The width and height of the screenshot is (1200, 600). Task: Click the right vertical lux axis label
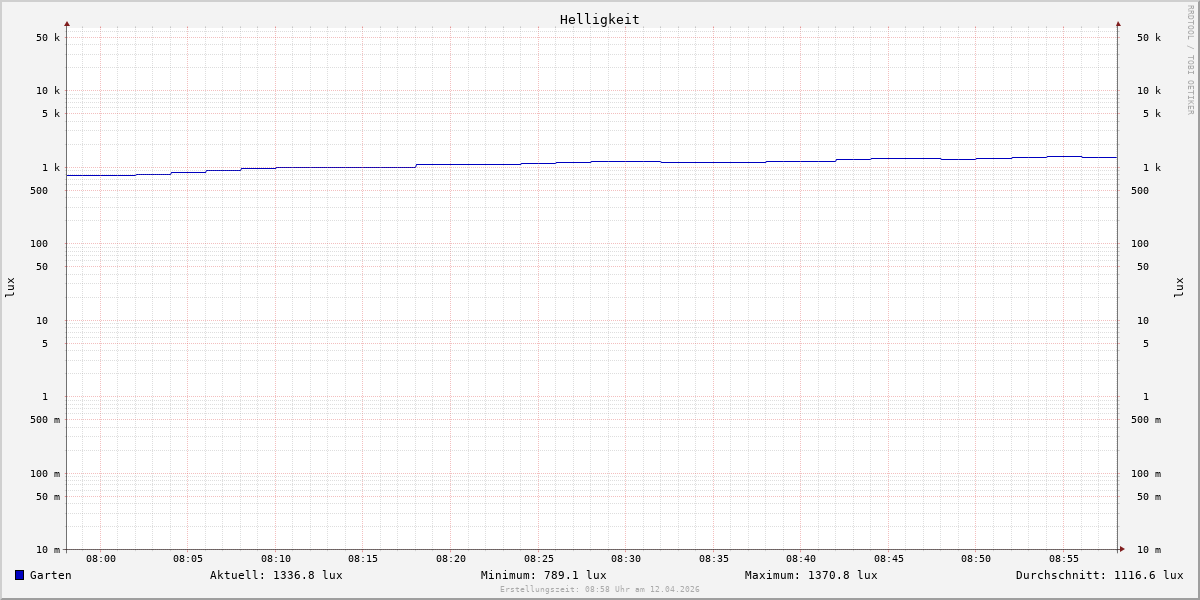pos(1180,287)
